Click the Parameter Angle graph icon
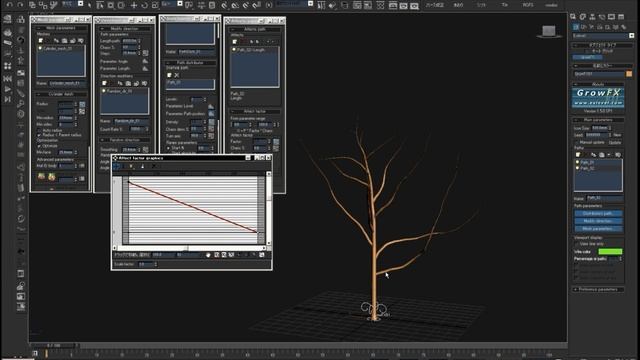 tap(145, 61)
